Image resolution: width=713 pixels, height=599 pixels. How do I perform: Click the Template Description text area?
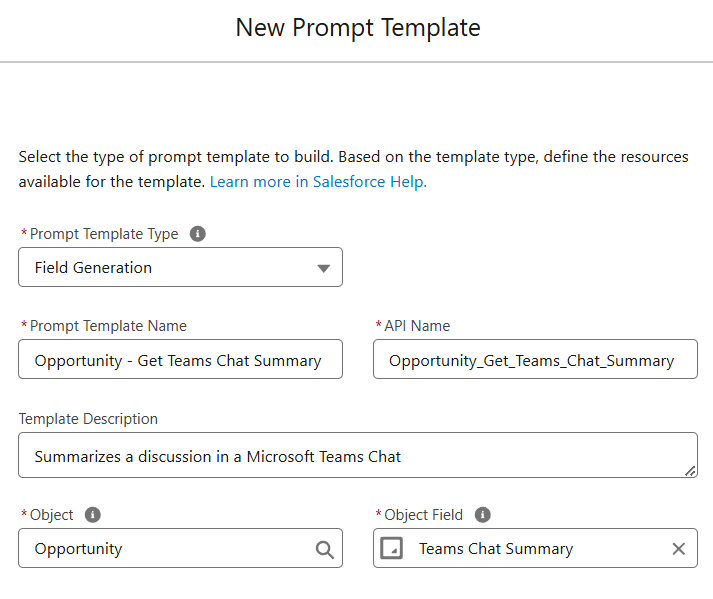(358, 455)
